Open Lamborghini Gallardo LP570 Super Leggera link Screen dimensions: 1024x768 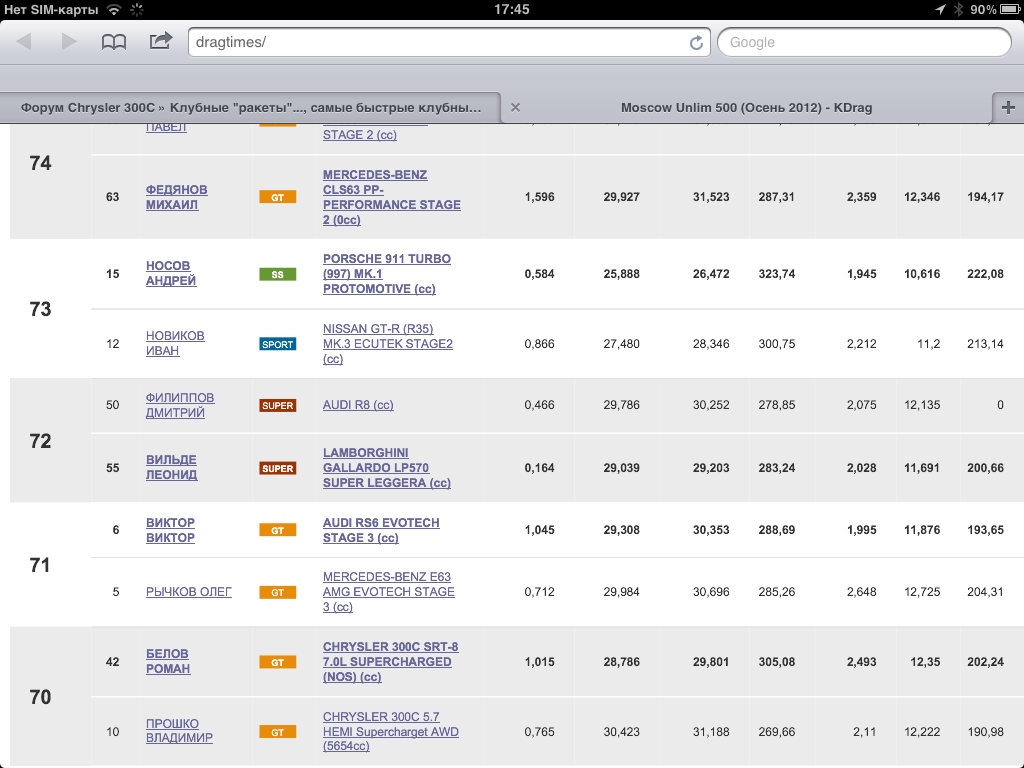pyautogui.click(x=387, y=468)
